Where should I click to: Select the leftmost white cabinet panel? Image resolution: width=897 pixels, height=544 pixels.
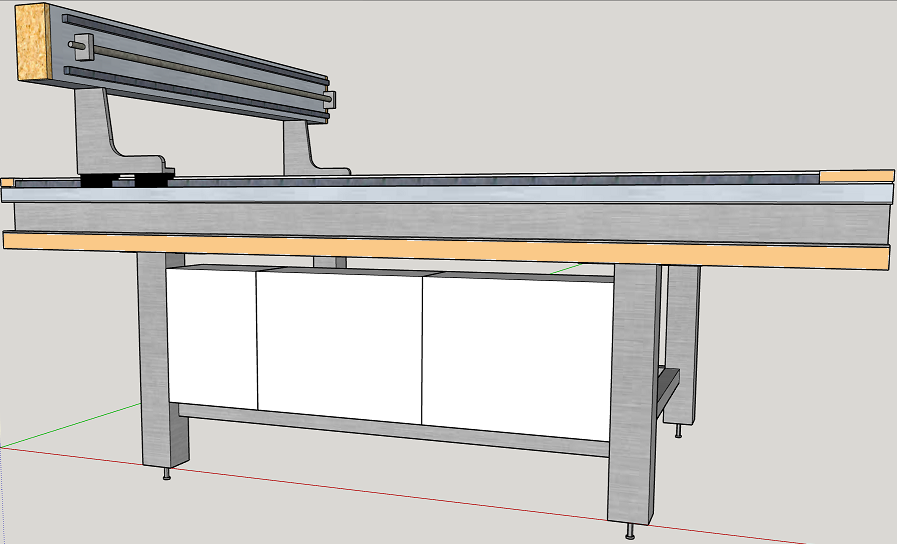pos(211,340)
